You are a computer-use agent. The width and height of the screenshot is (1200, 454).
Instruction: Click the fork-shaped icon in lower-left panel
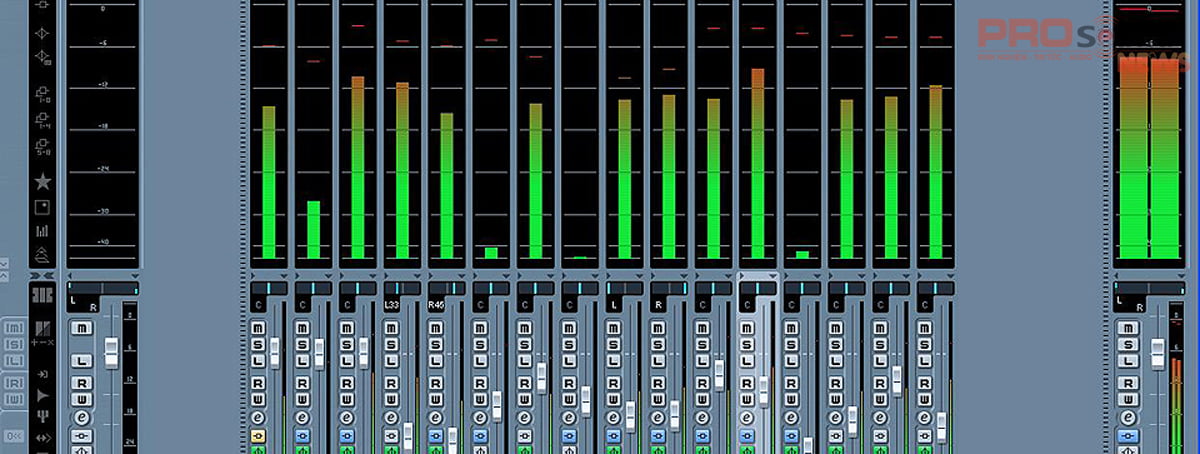(x=43, y=415)
